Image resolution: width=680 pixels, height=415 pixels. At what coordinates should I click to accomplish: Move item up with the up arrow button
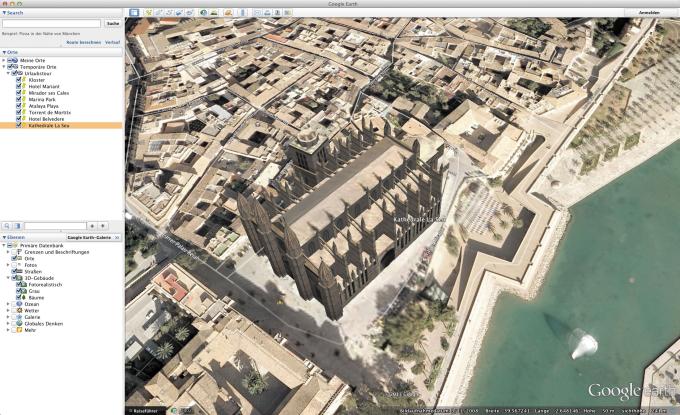click(x=92, y=226)
